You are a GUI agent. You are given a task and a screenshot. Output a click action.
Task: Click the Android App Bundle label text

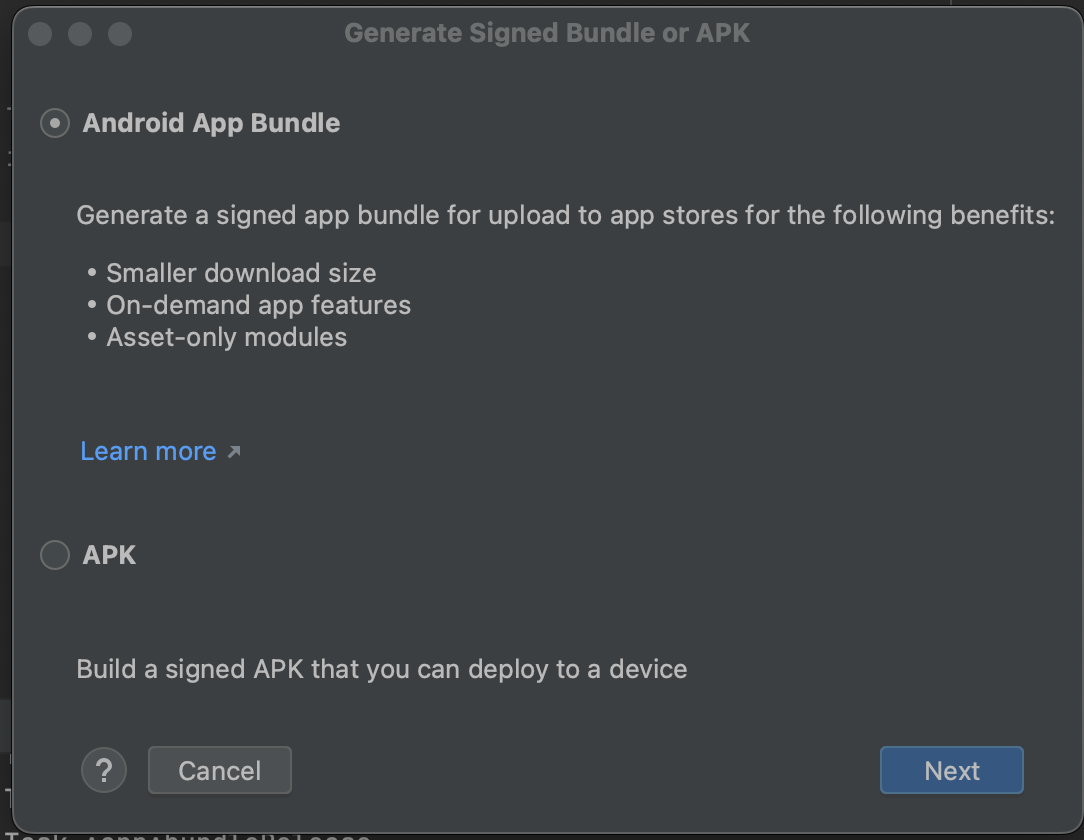211,123
